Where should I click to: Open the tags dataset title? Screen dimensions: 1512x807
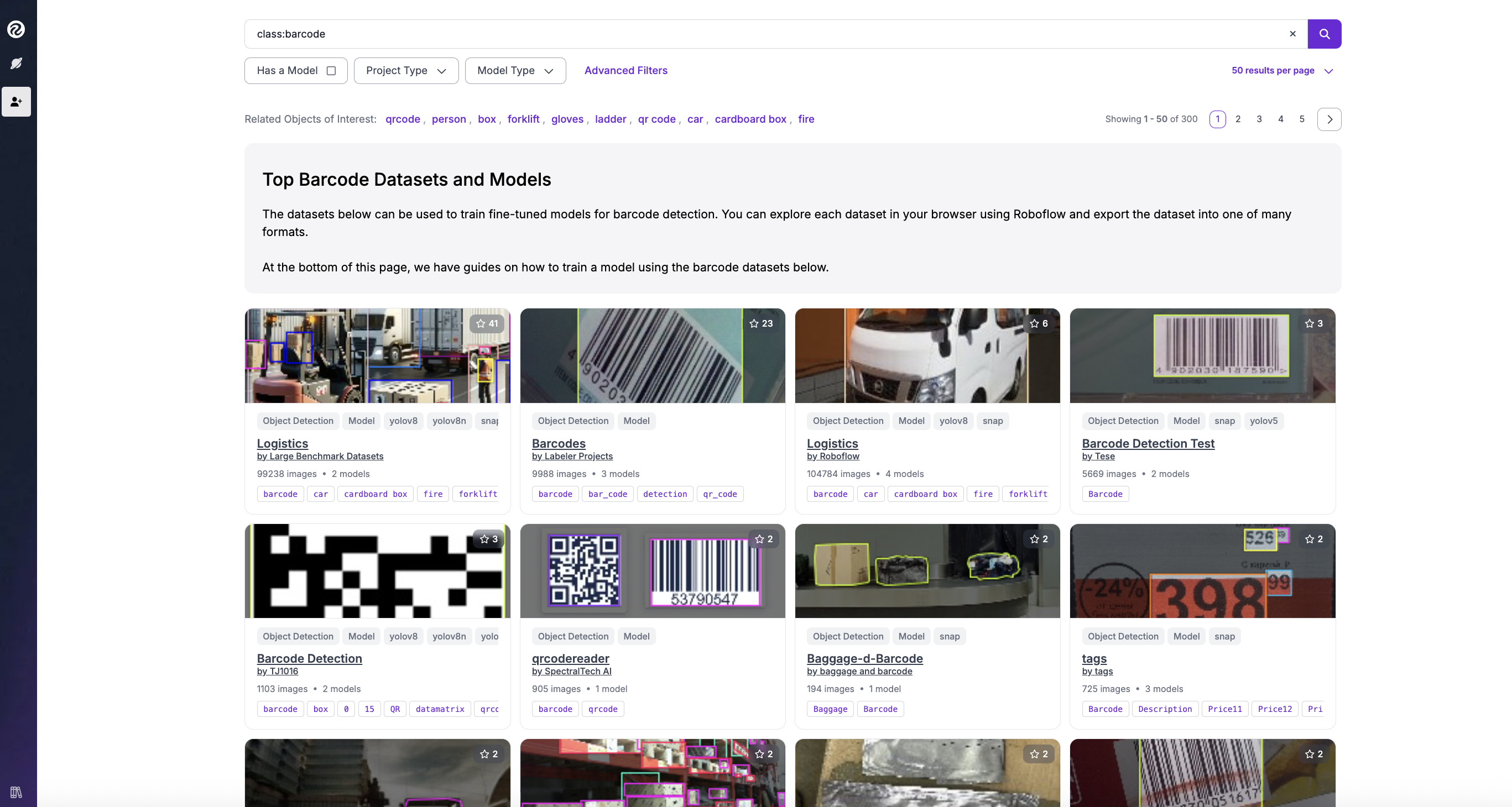point(1094,659)
